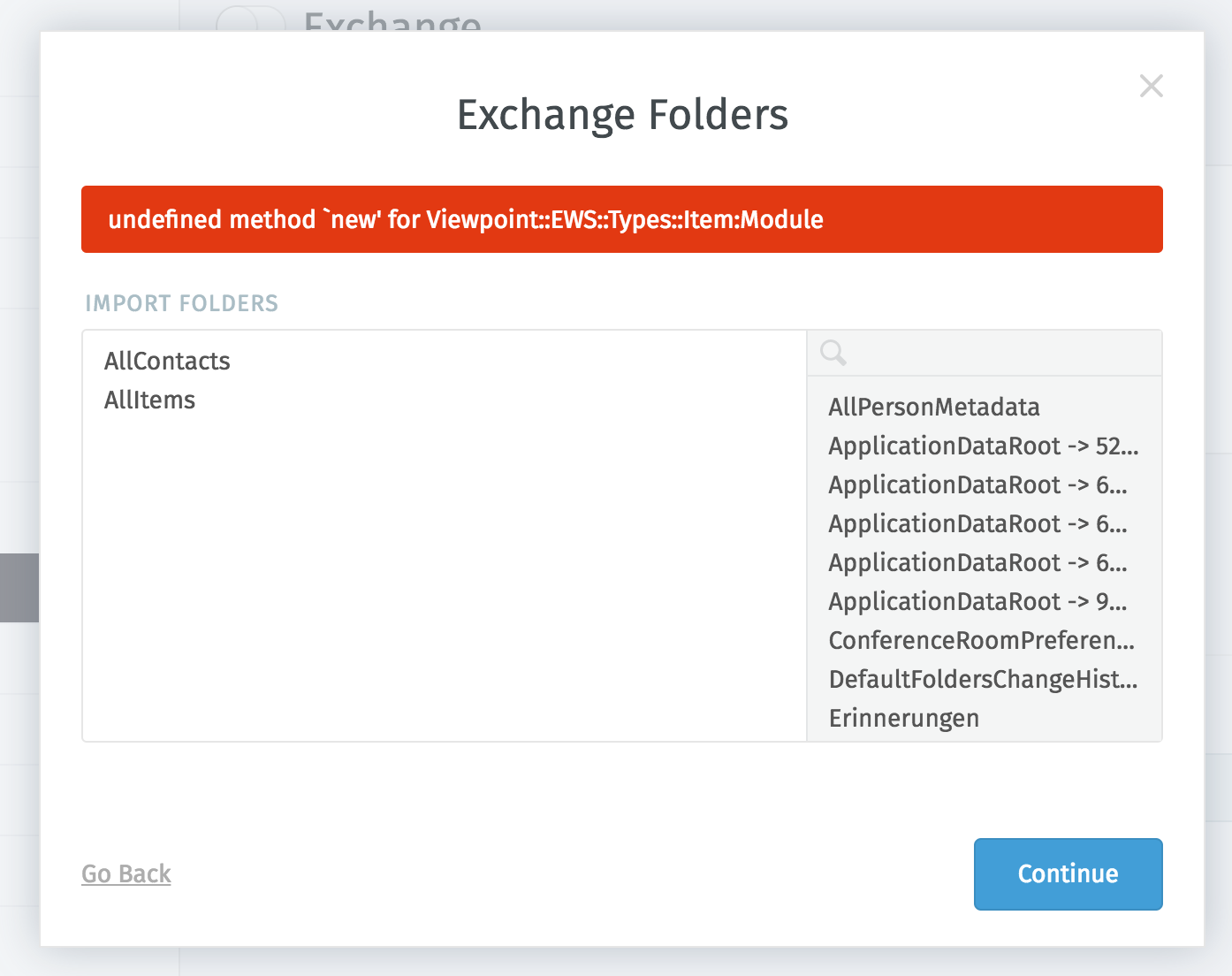1232x976 pixels.
Task: Choose DefaultFoldersChangeHist... folder
Action: [x=983, y=679]
